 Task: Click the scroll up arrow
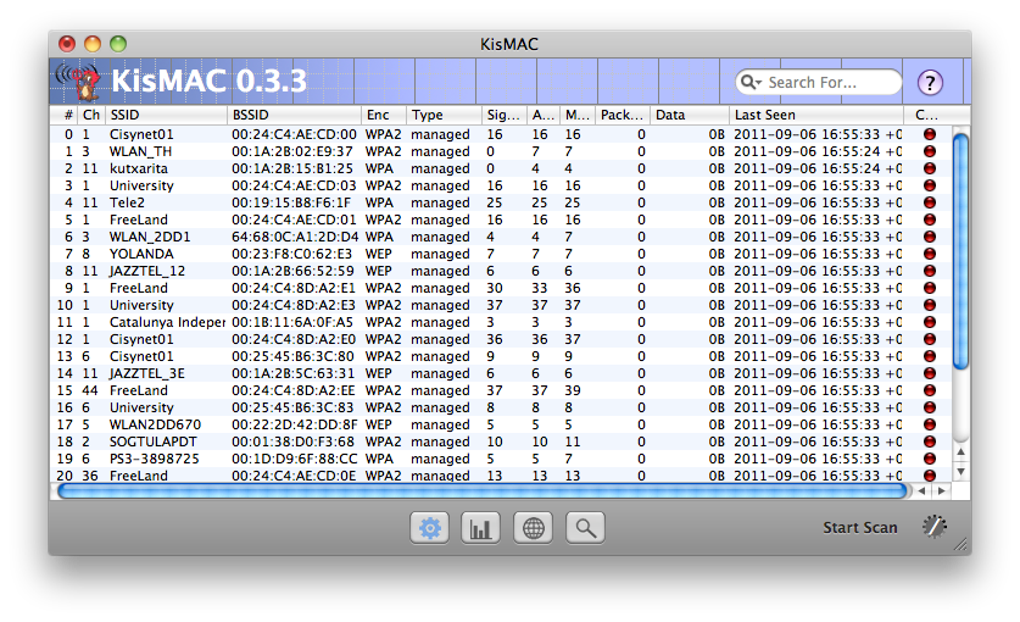point(960,452)
